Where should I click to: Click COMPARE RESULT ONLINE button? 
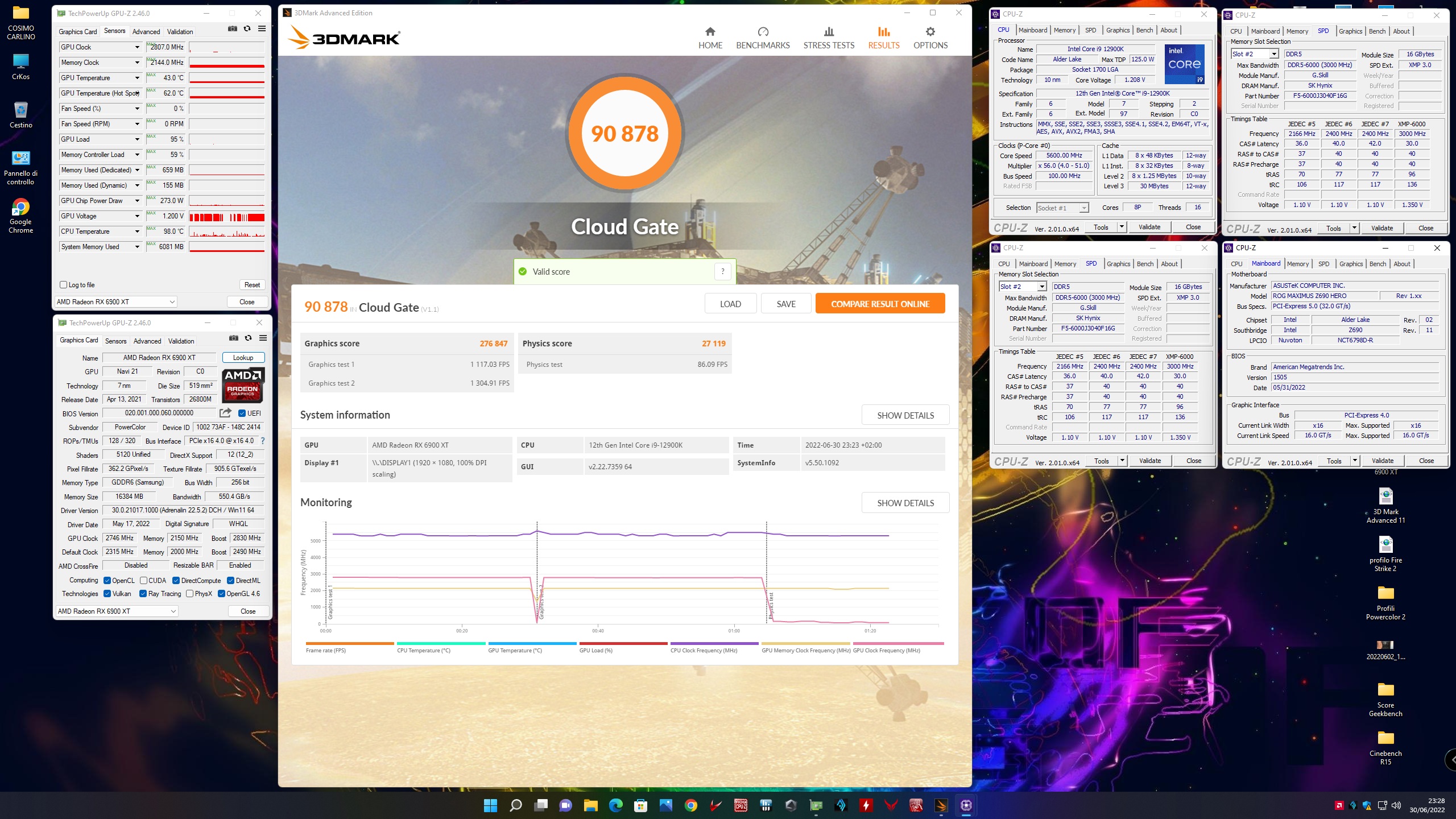(x=880, y=304)
